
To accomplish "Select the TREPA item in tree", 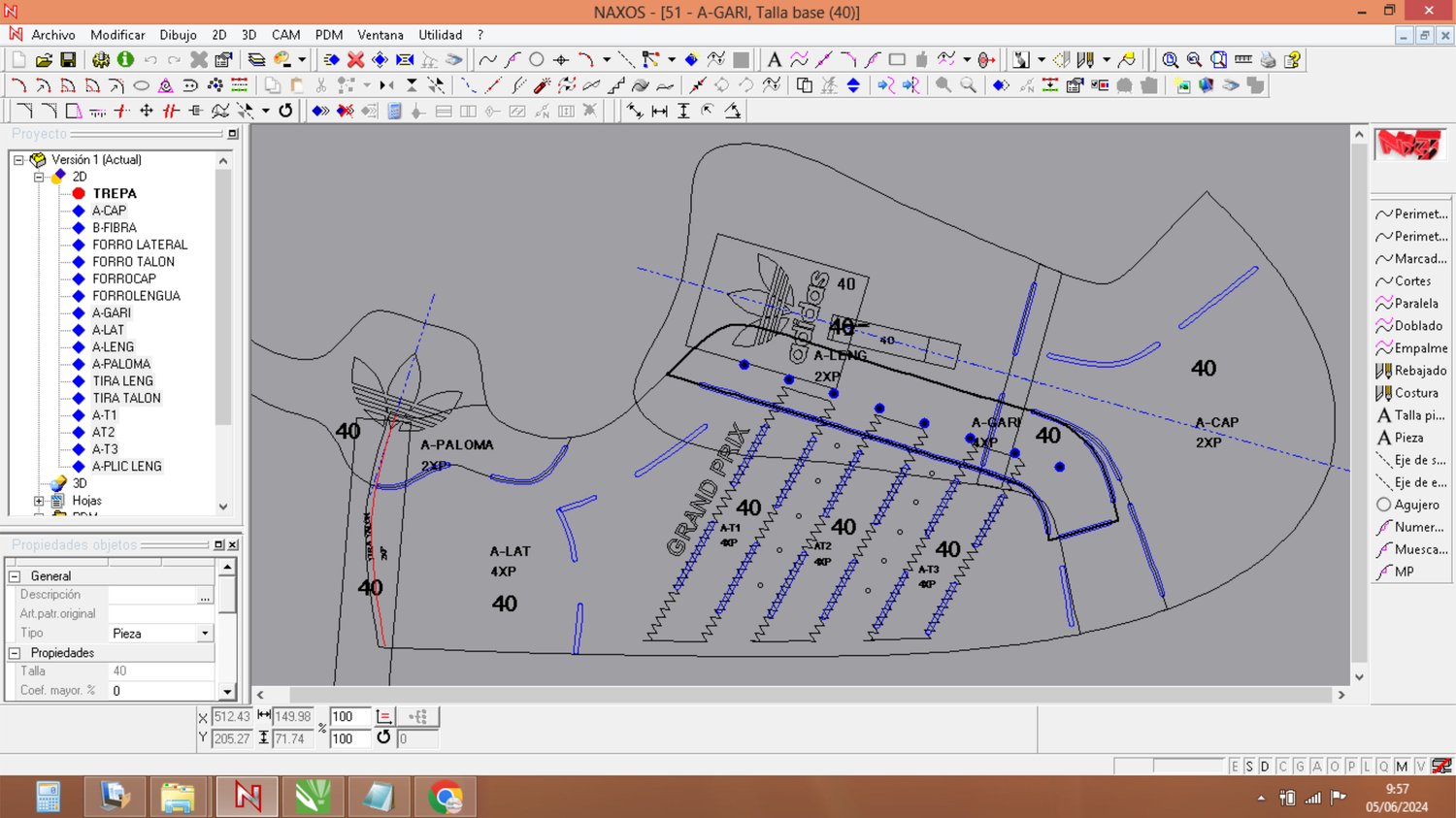I will (x=115, y=193).
